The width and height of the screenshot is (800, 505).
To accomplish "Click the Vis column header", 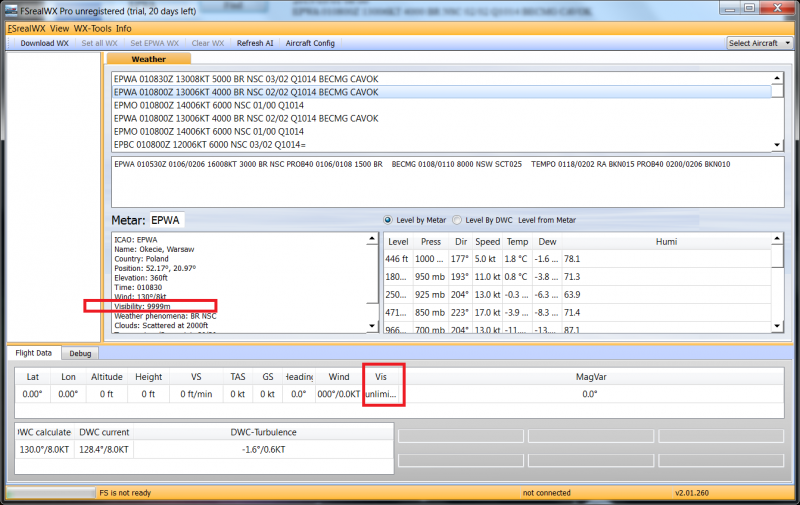I will [x=381, y=377].
